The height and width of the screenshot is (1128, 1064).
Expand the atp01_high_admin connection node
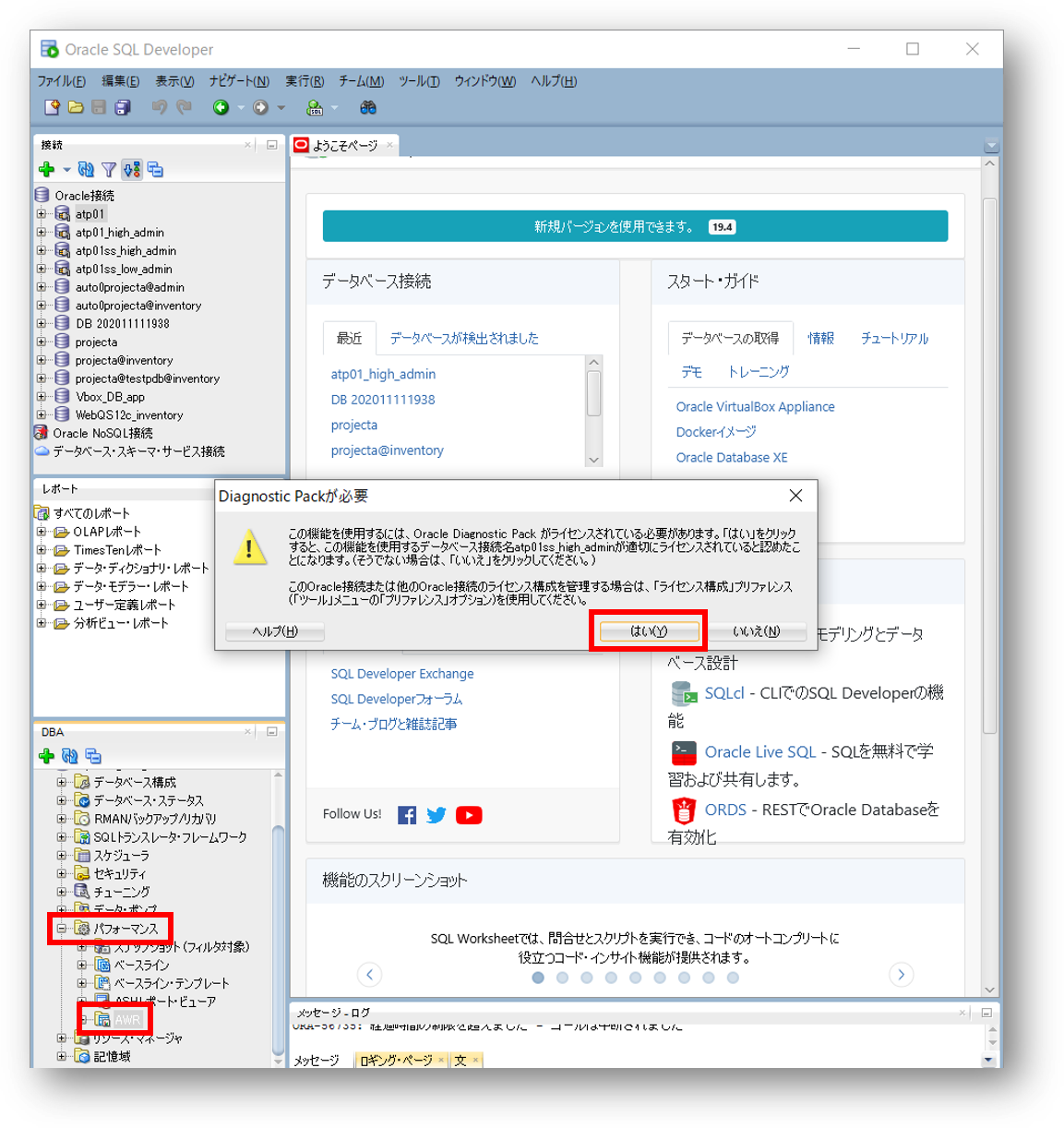(42, 233)
